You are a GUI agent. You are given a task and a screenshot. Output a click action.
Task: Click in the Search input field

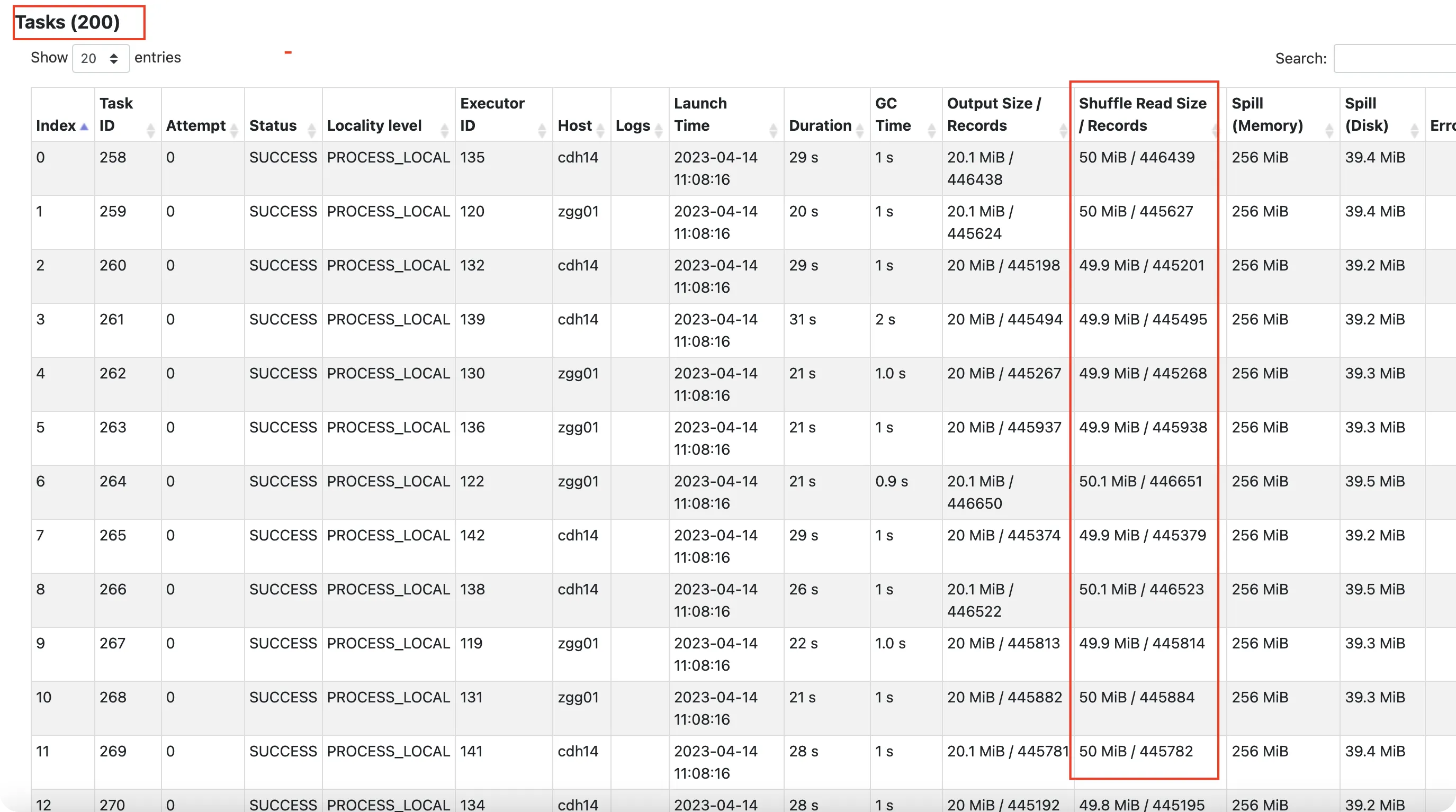coord(1394,58)
